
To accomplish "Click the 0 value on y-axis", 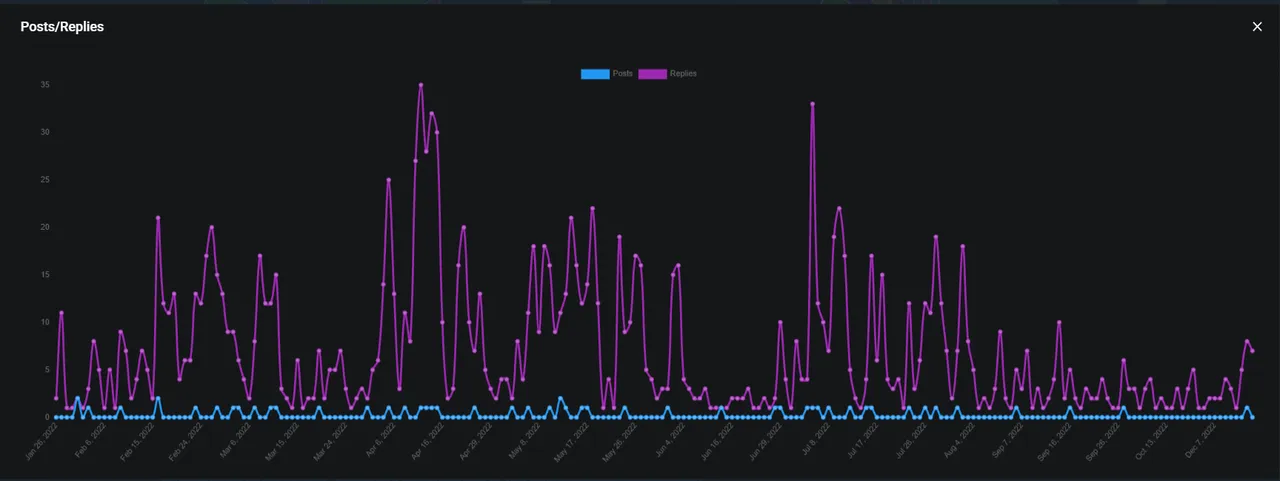I will (47, 417).
